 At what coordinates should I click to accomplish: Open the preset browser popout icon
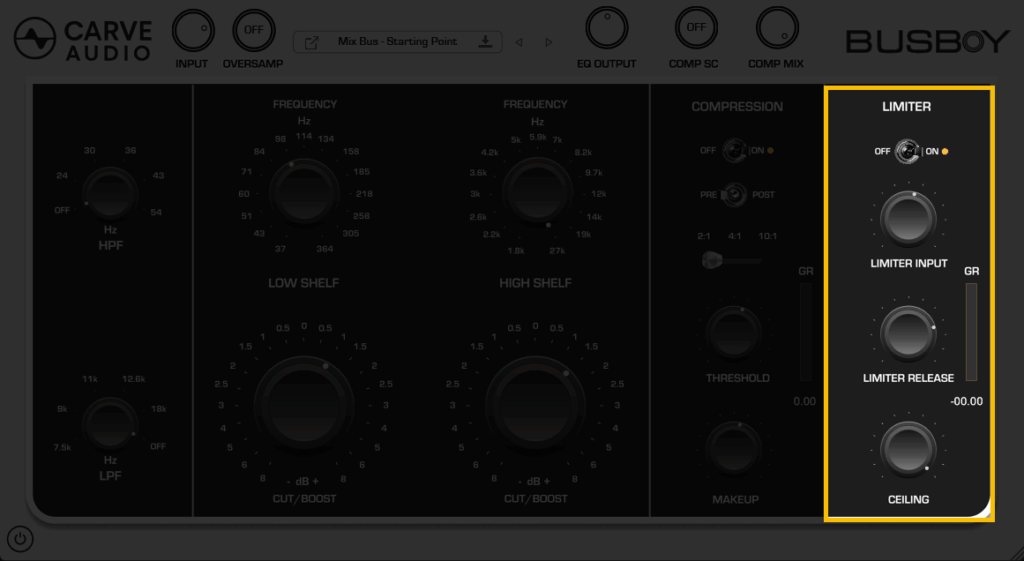pyautogui.click(x=312, y=42)
